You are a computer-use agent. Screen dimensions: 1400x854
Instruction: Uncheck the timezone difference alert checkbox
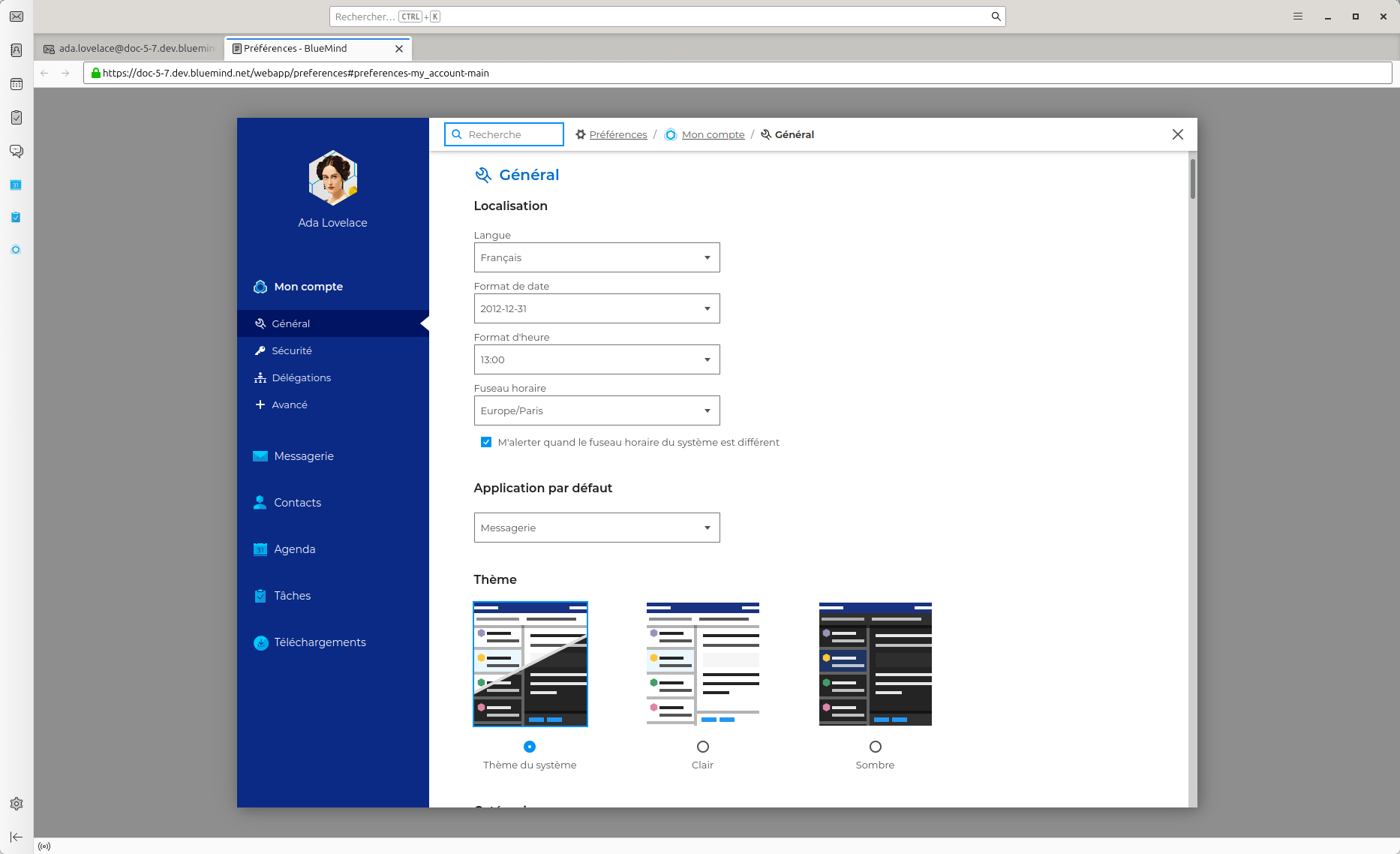pos(486,442)
